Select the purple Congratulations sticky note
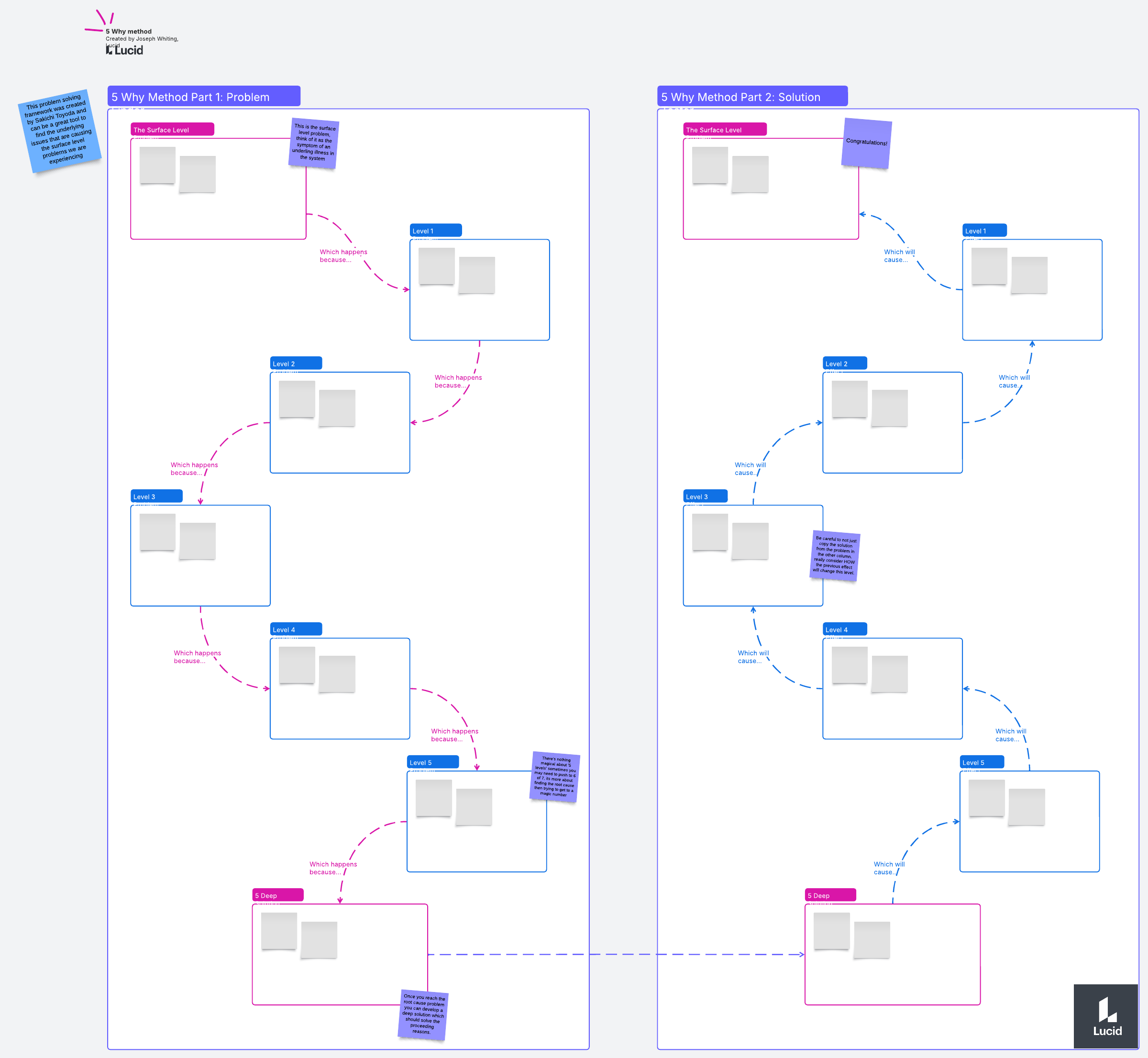This screenshot has height=1058, width=1148. pyautogui.click(x=866, y=143)
